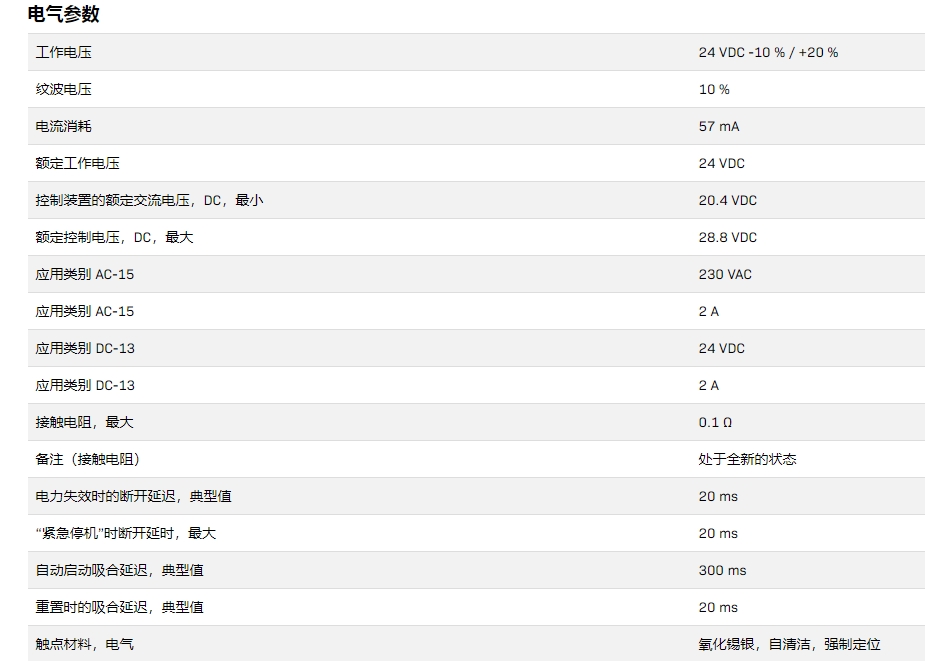Select the 接触电阻，最大 label
Screen dimensions: 925x661
(84, 422)
